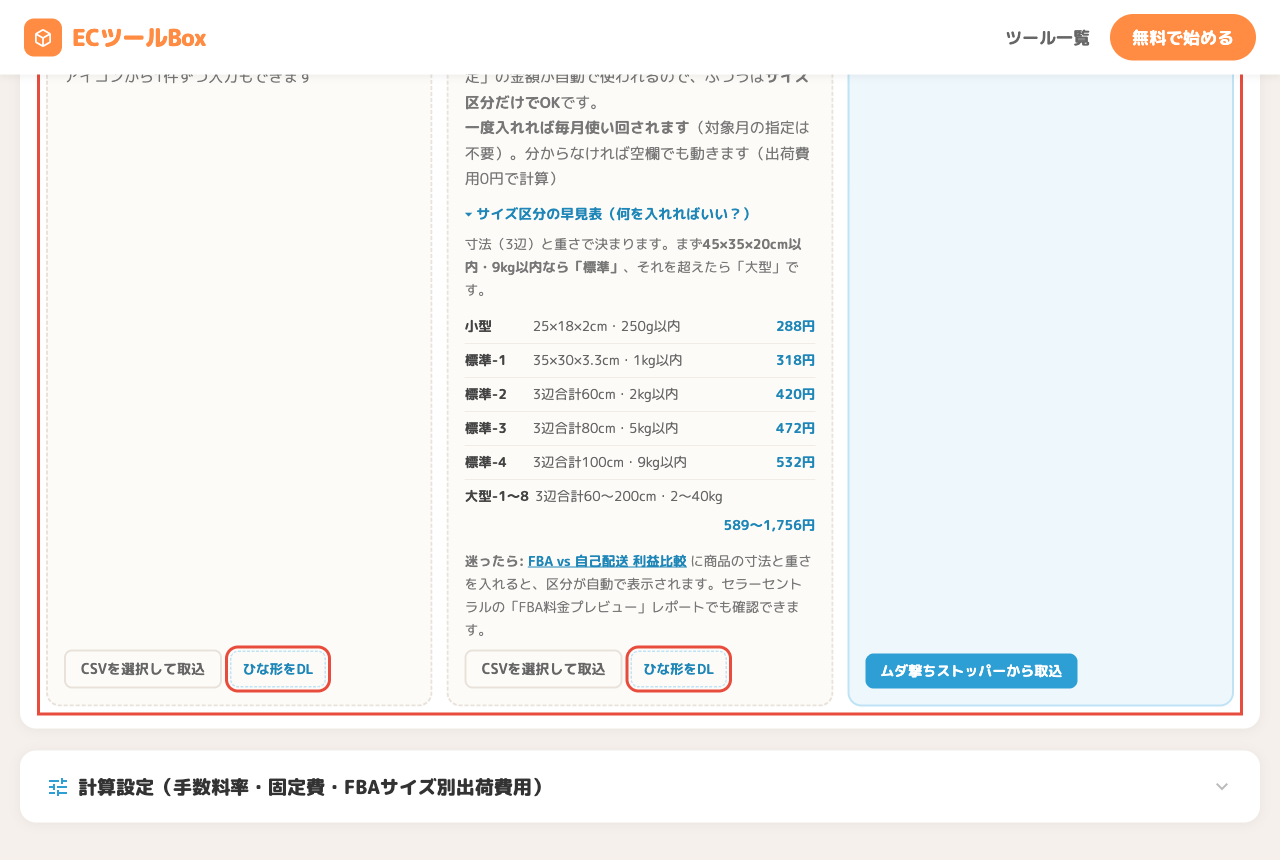Click the sliders icon beside 計算設定

click(x=58, y=787)
